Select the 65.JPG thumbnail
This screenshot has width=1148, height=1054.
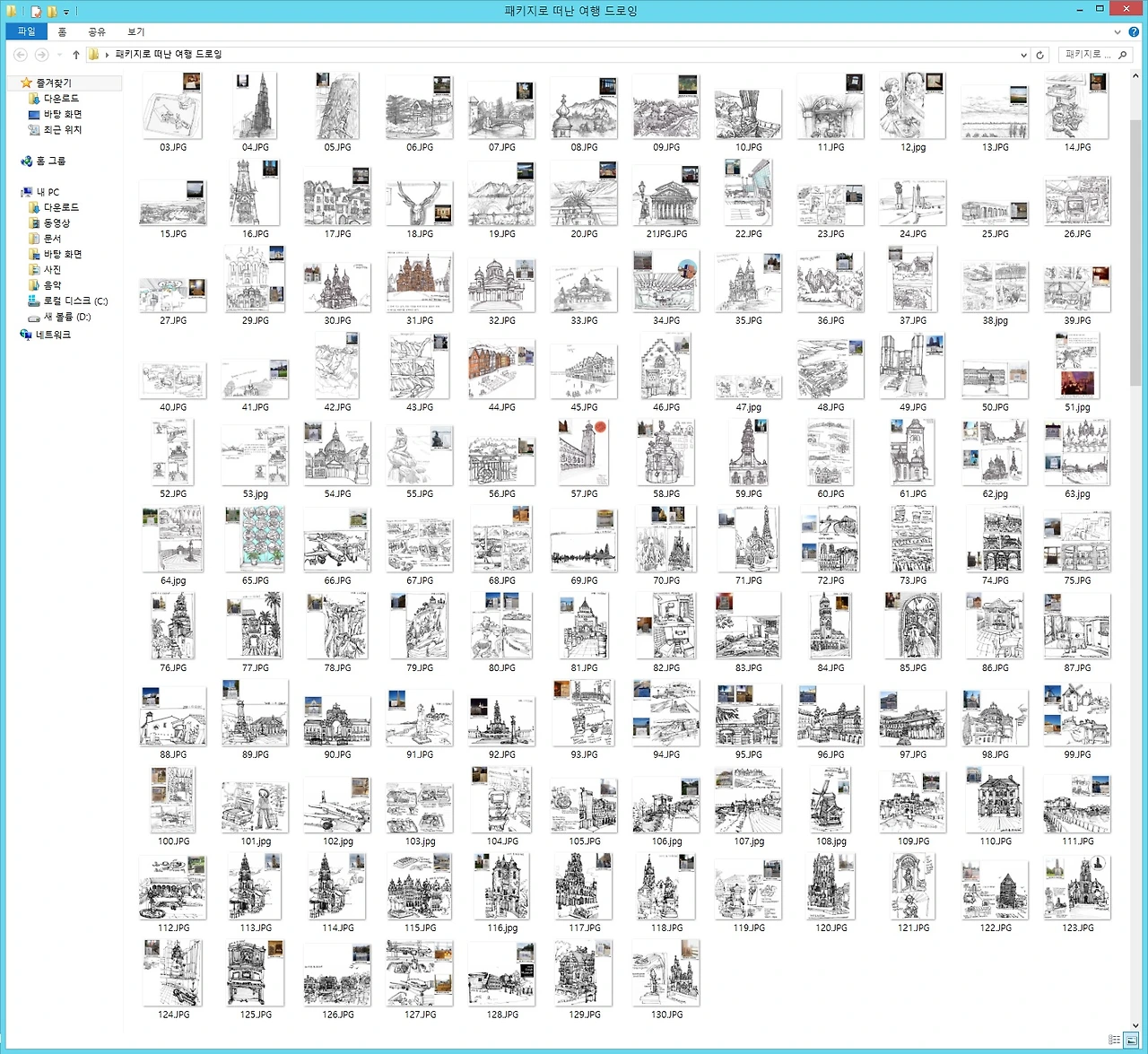click(x=256, y=539)
